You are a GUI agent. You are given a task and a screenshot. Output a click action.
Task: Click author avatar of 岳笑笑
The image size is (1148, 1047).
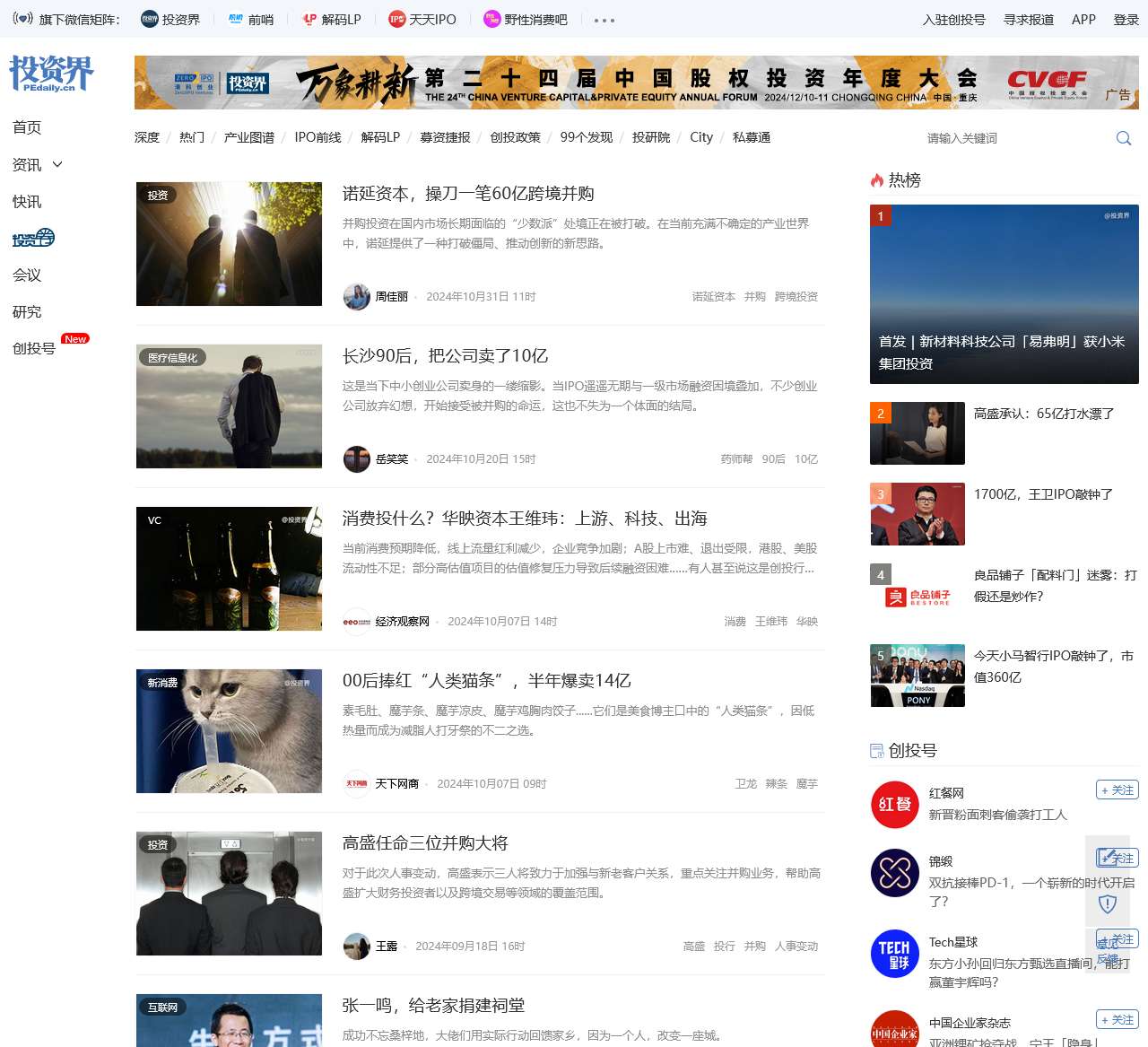point(357,458)
